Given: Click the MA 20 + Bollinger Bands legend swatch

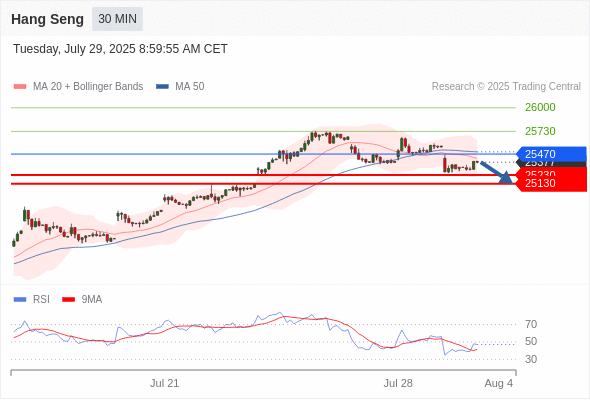Looking at the screenshot, I should tap(20, 87).
